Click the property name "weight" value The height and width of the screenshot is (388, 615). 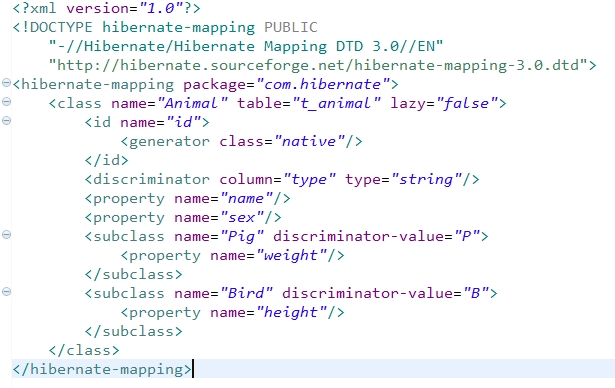[x=291, y=255]
